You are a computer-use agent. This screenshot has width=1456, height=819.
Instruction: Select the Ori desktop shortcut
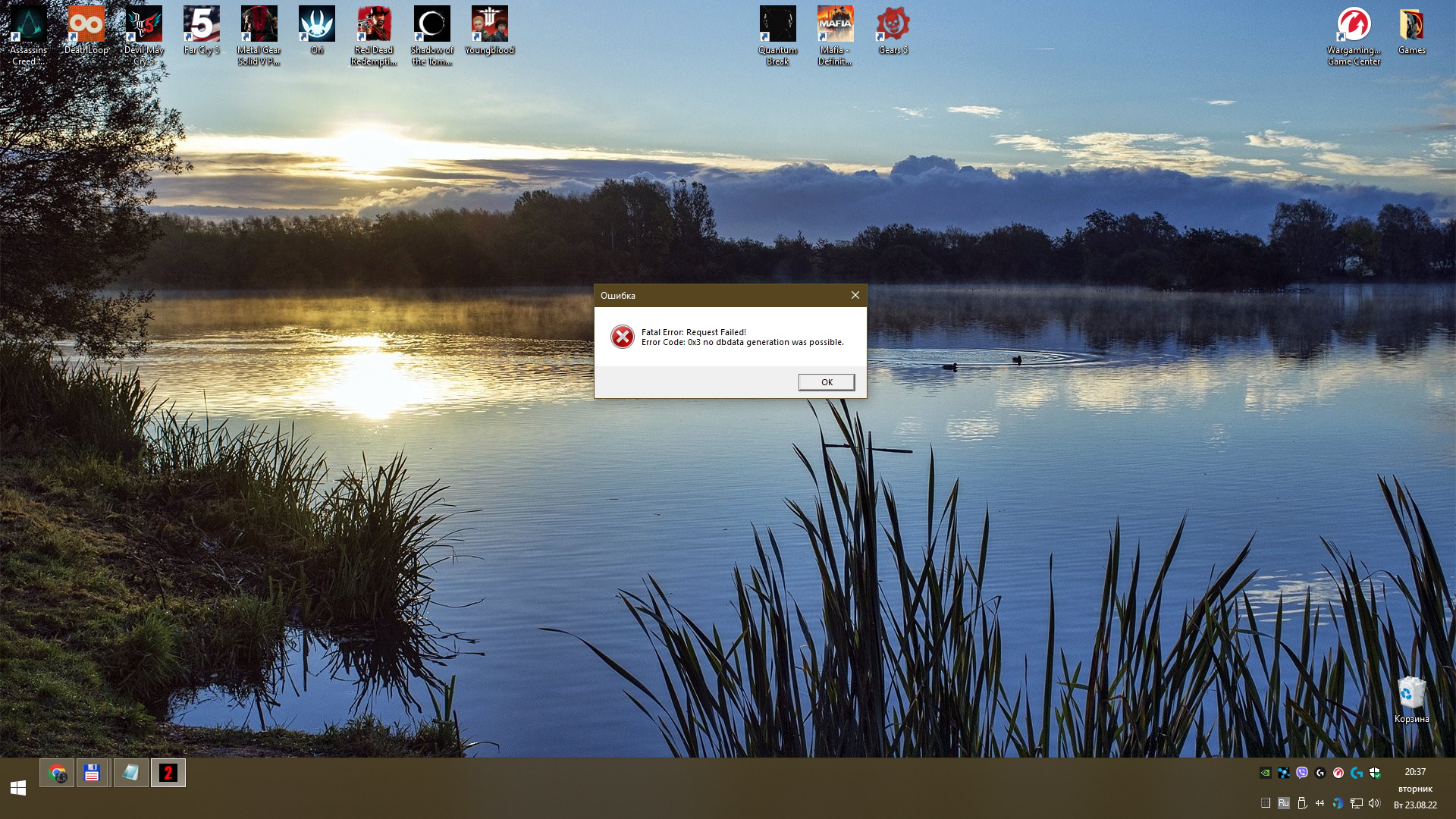click(x=316, y=30)
